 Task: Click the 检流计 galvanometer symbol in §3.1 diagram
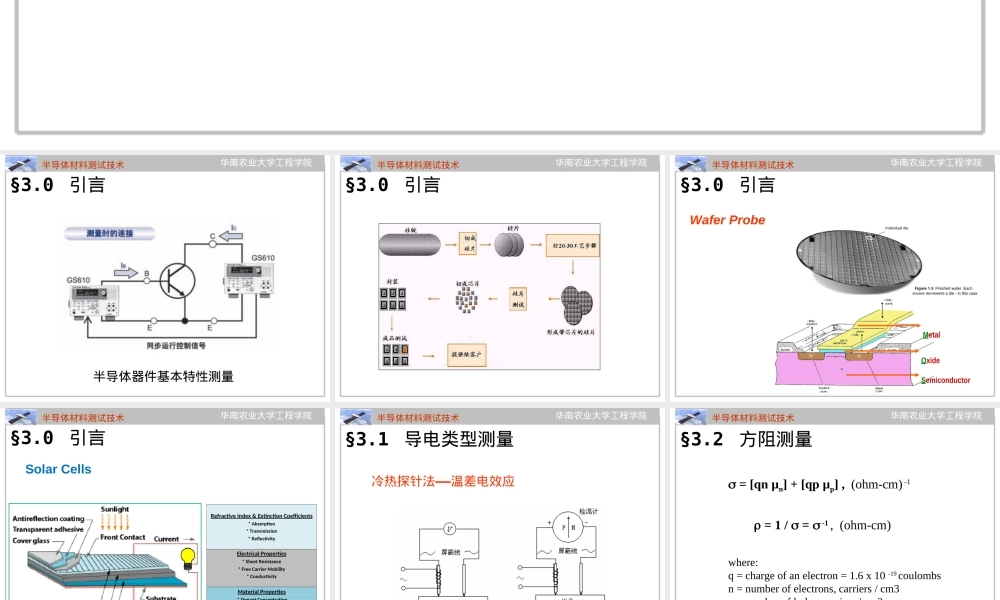point(568,527)
